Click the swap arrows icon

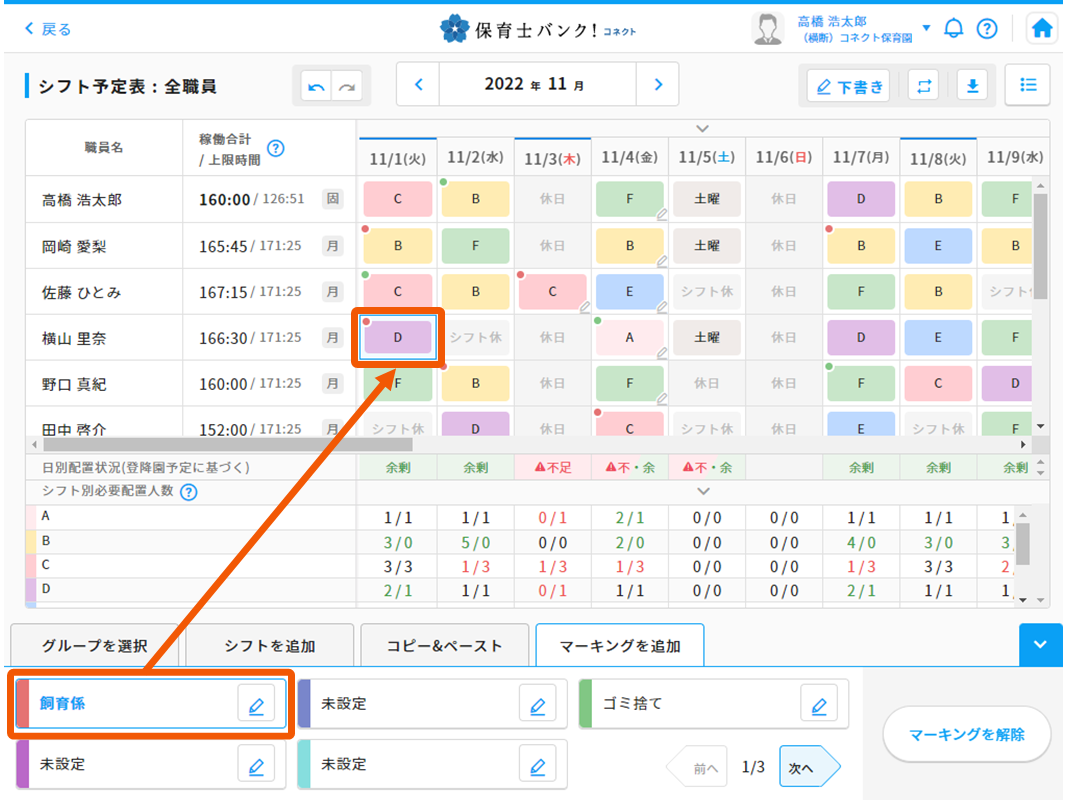coord(923,86)
